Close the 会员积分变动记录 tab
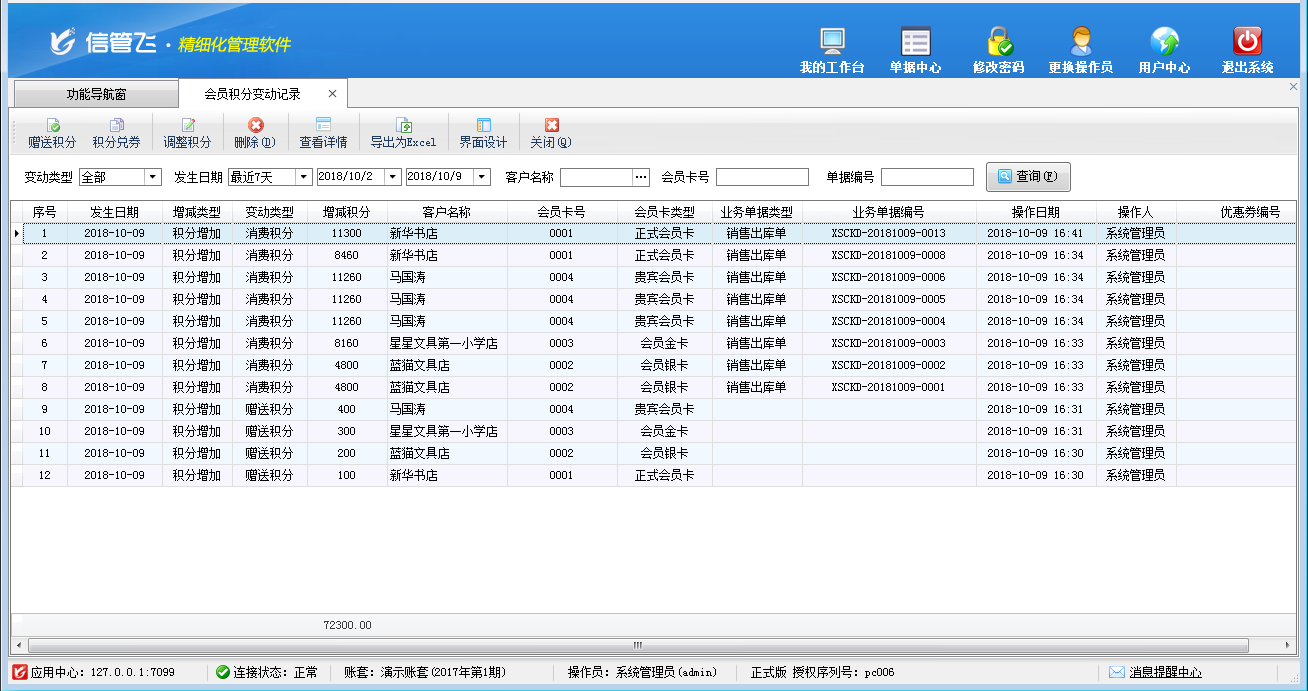Image resolution: width=1308 pixels, height=691 pixels. point(333,94)
